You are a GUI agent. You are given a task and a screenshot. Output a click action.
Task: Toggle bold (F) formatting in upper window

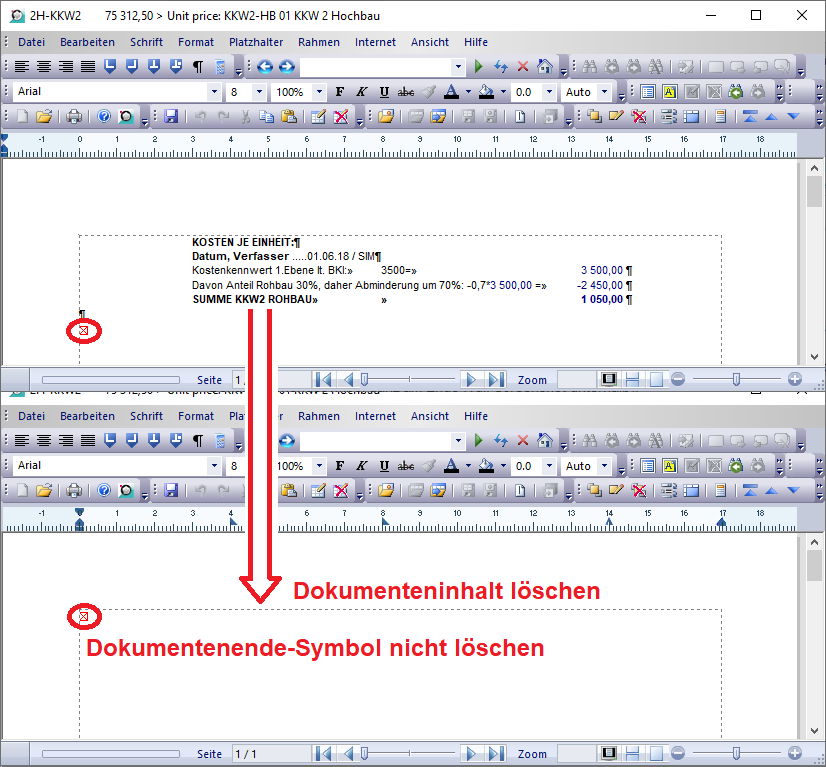click(339, 92)
